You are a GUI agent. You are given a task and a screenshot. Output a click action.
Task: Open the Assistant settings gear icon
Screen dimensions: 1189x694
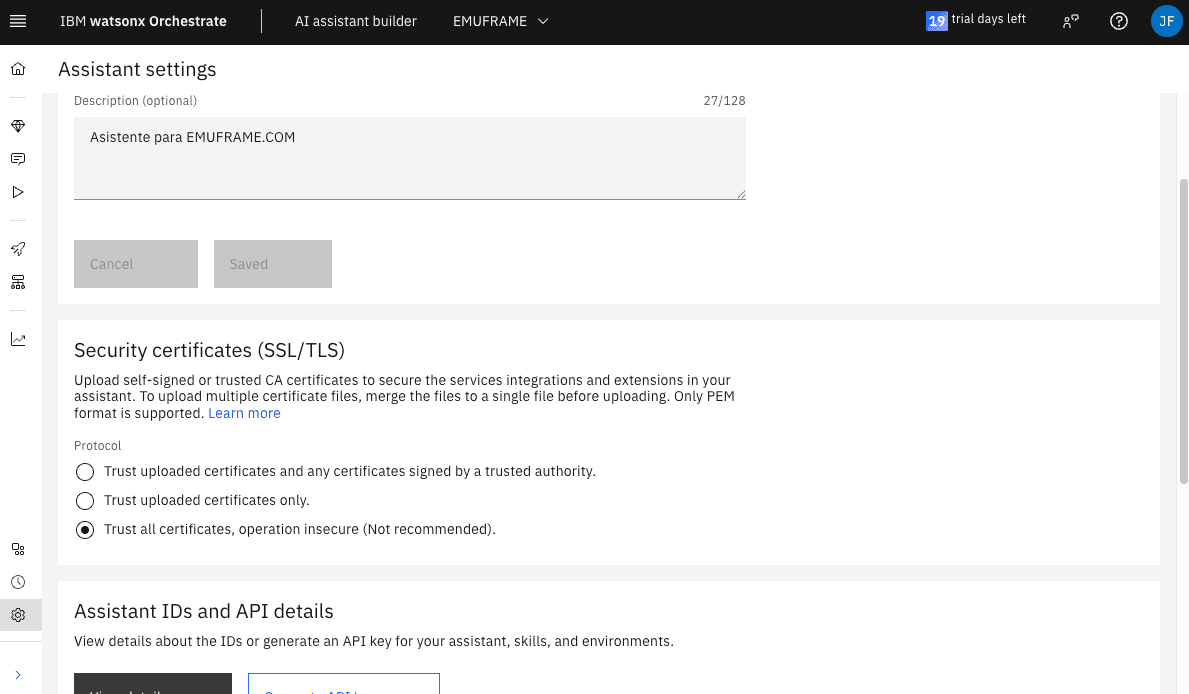click(x=18, y=615)
